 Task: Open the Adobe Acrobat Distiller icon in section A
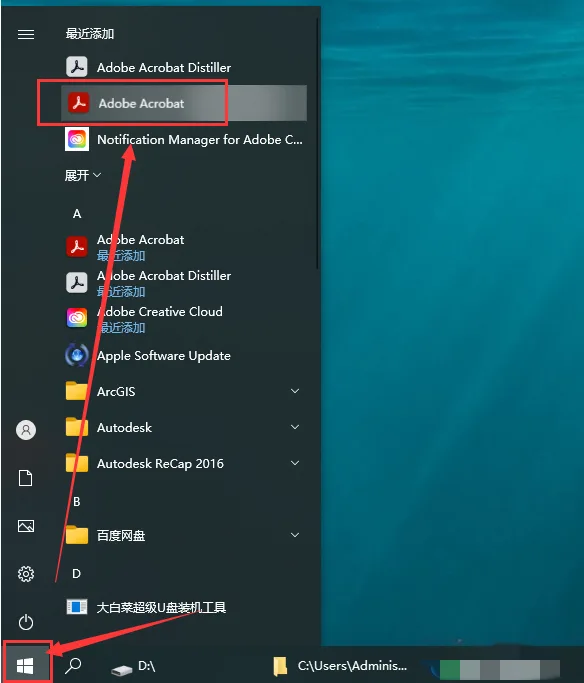[x=77, y=283]
